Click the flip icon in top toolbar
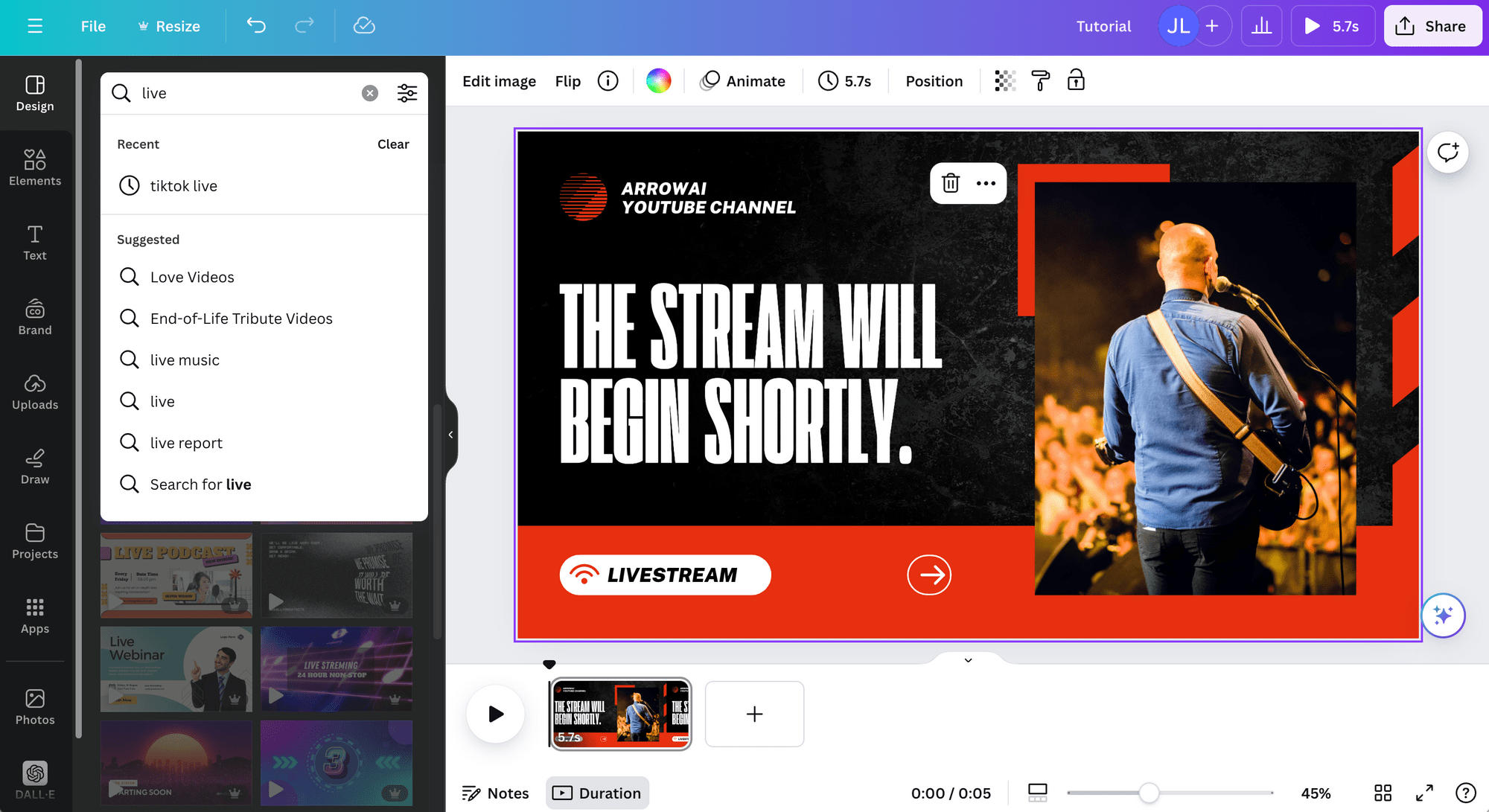 click(x=568, y=81)
